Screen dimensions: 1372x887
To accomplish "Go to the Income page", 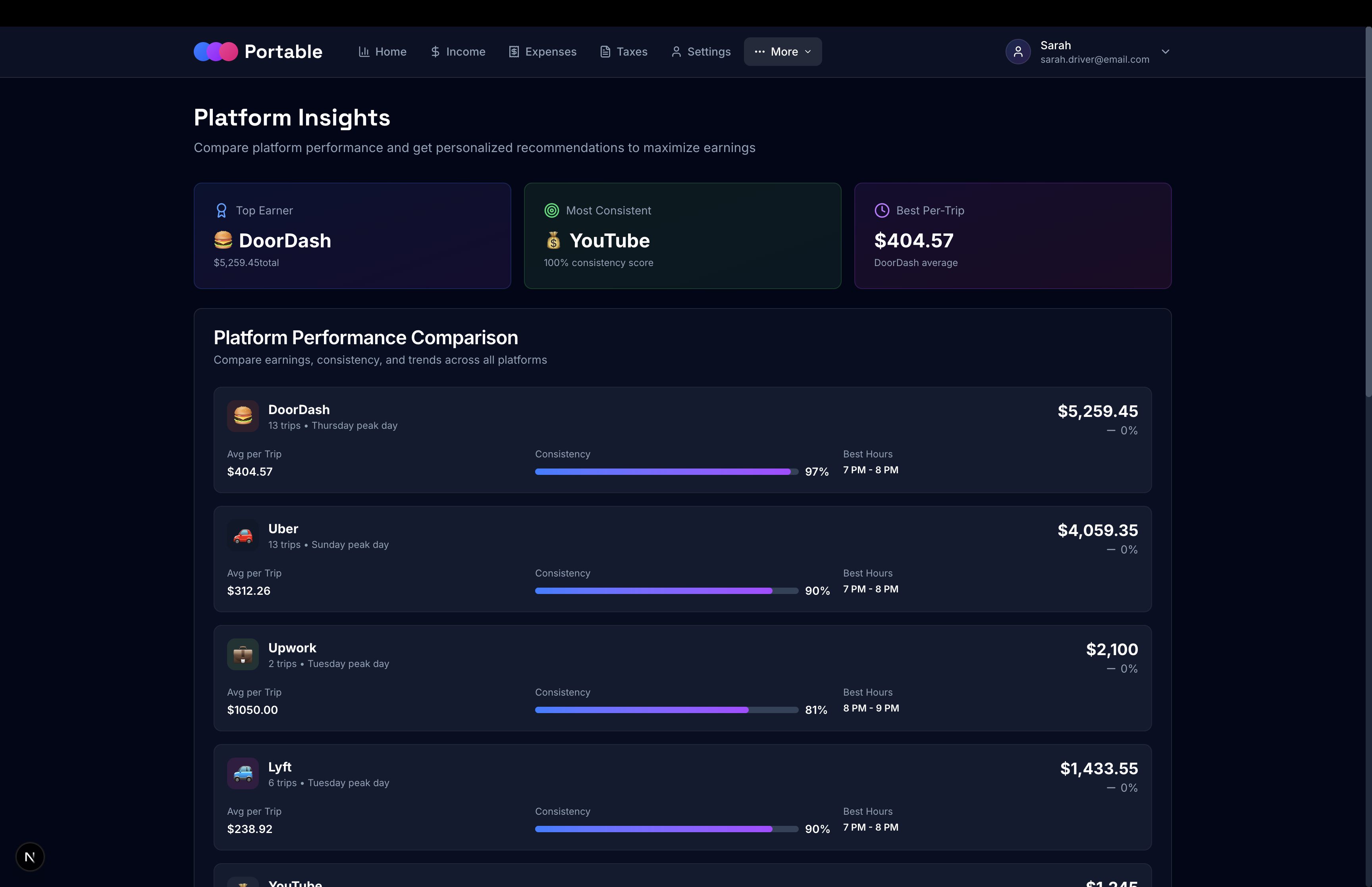I will click(x=458, y=52).
